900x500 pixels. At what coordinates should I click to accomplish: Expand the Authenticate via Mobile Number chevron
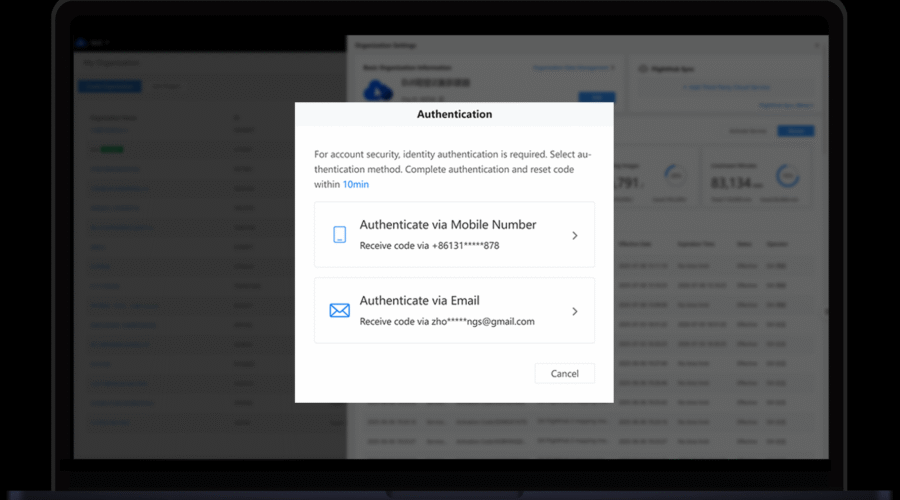(574, 236)
